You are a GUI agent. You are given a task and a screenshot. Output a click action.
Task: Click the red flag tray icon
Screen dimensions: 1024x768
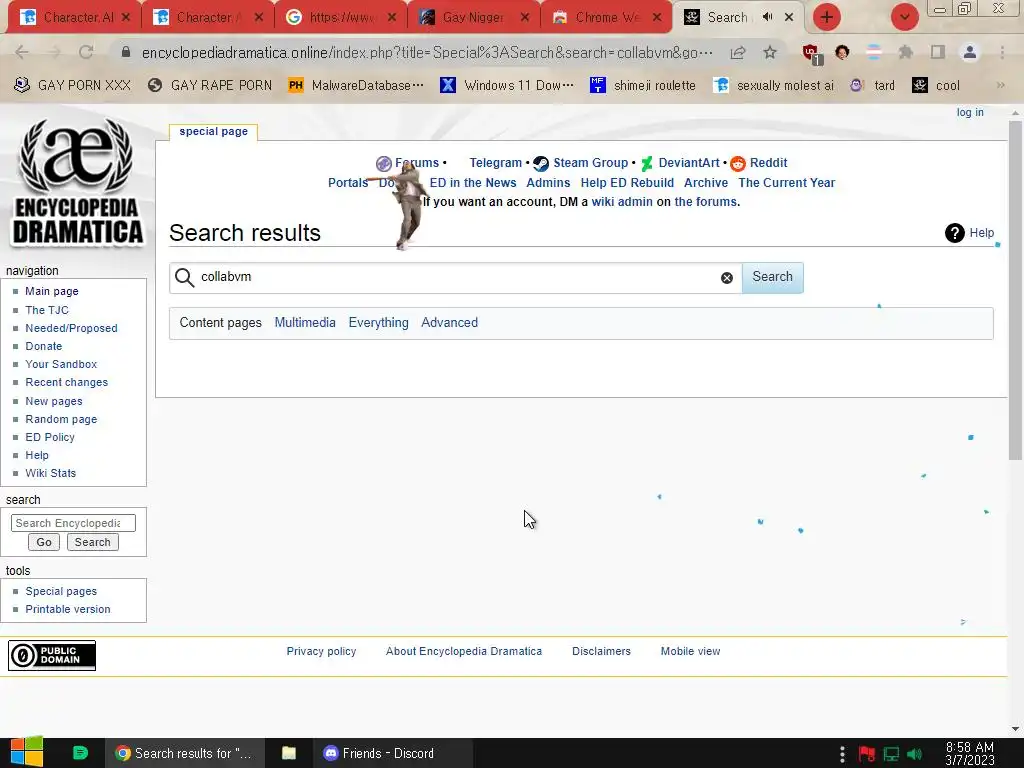pos(867,754)
